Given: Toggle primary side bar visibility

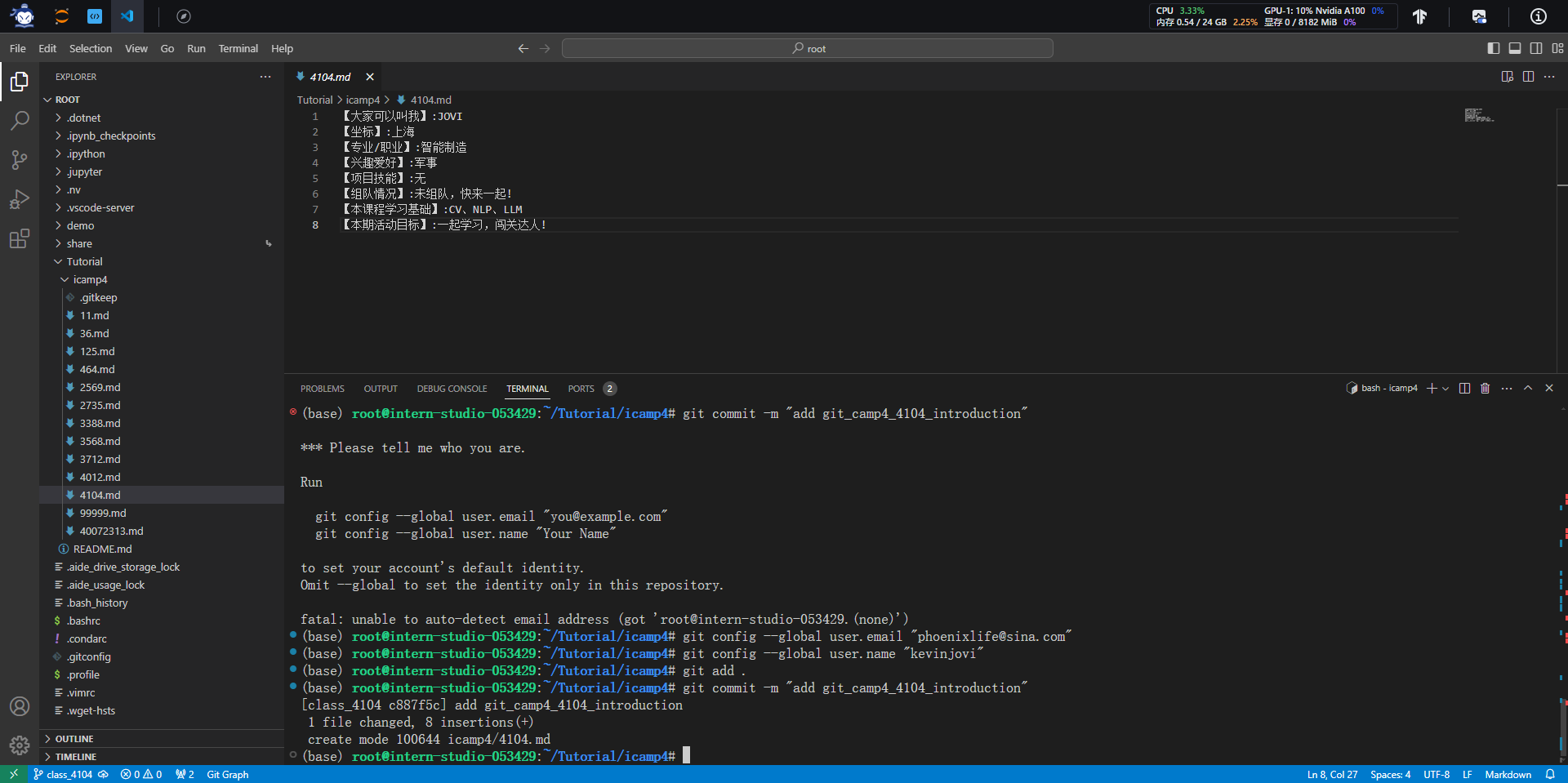Looking at the screenshot, I should (x=1494, y=49).
